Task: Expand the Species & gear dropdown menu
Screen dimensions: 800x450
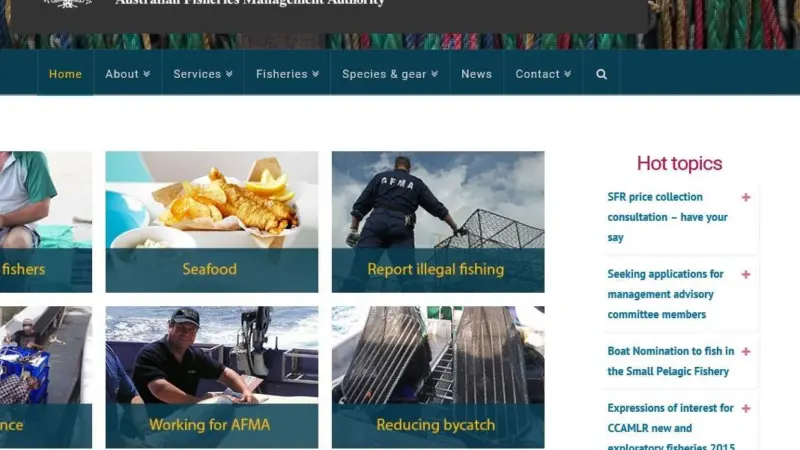Action: click(390, 74)
